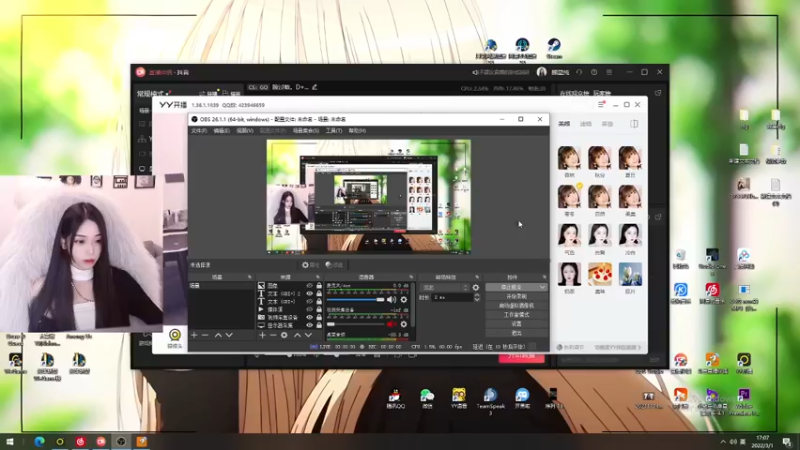
Task: Pop out the sources dock panel icon
Action: 318,277
